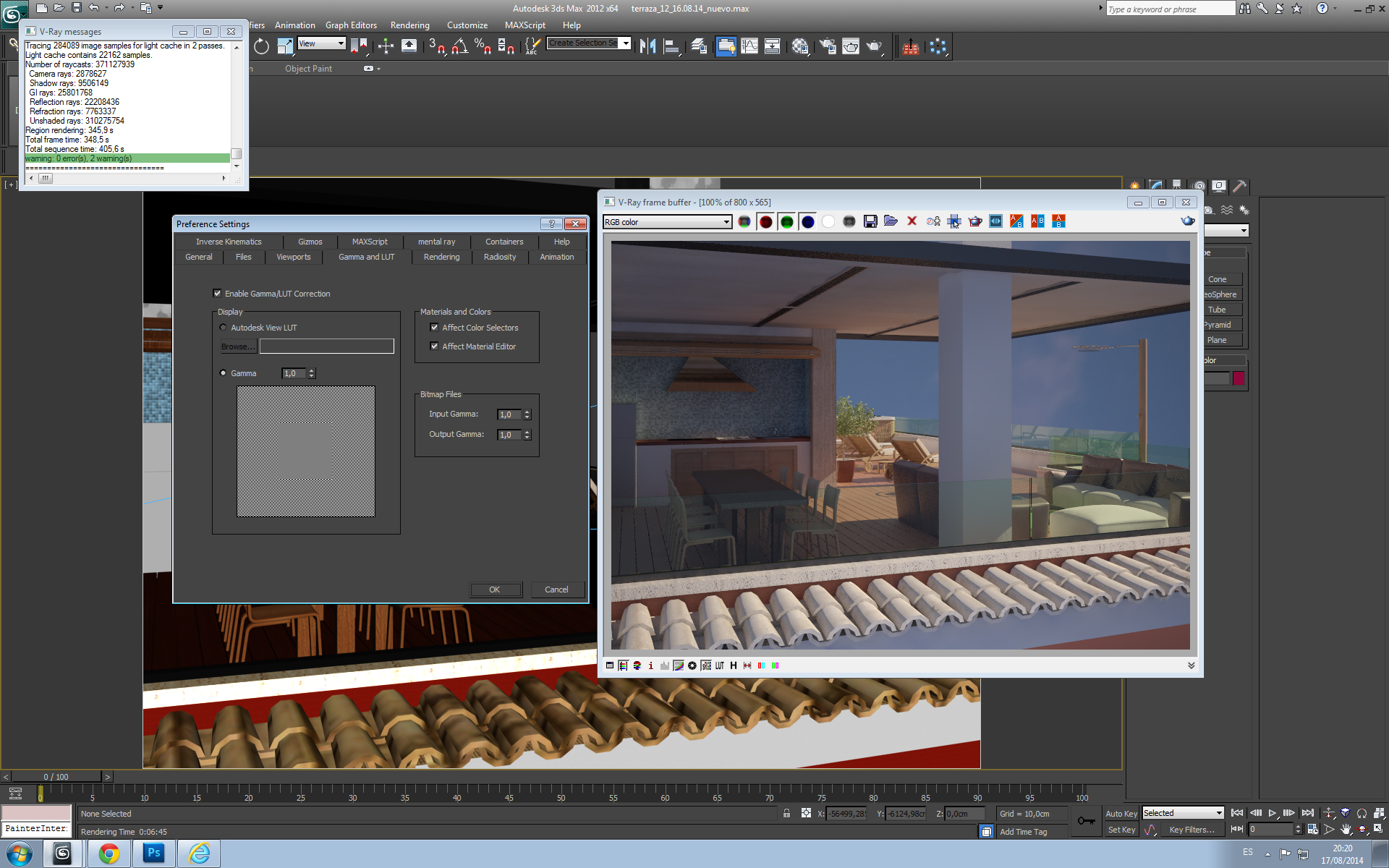
Task: Click the crimson object color swatch
Action: (x=1239, y=378)
